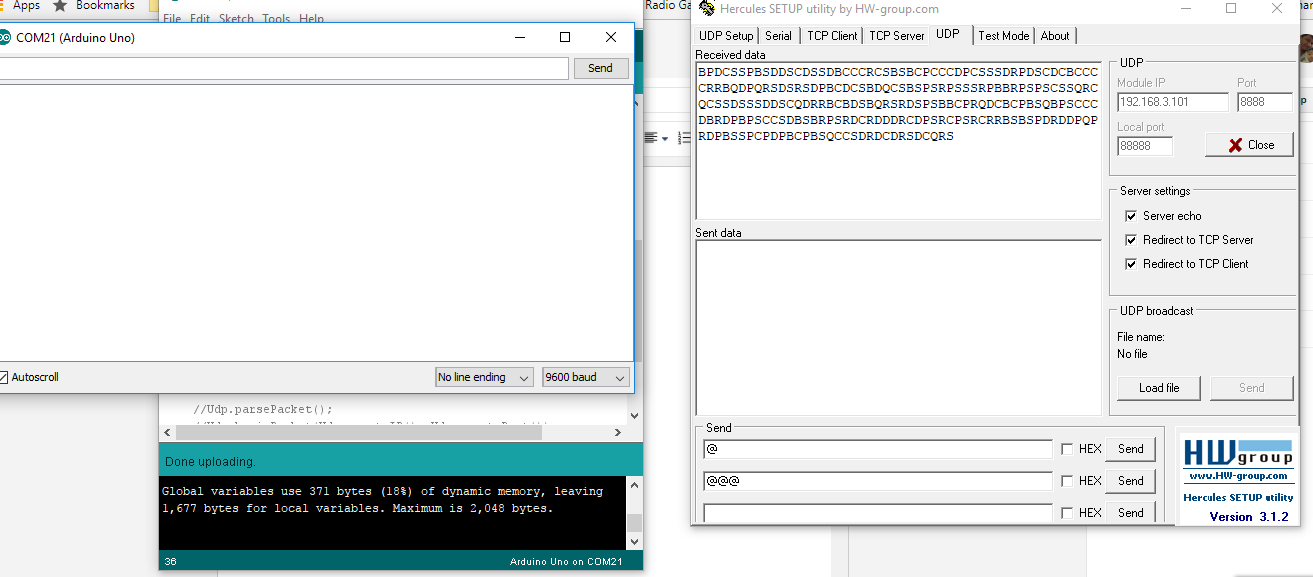Open Edit menu in Arduino IDE
The width and height of the screenshot is (1313, 577).
200,19
